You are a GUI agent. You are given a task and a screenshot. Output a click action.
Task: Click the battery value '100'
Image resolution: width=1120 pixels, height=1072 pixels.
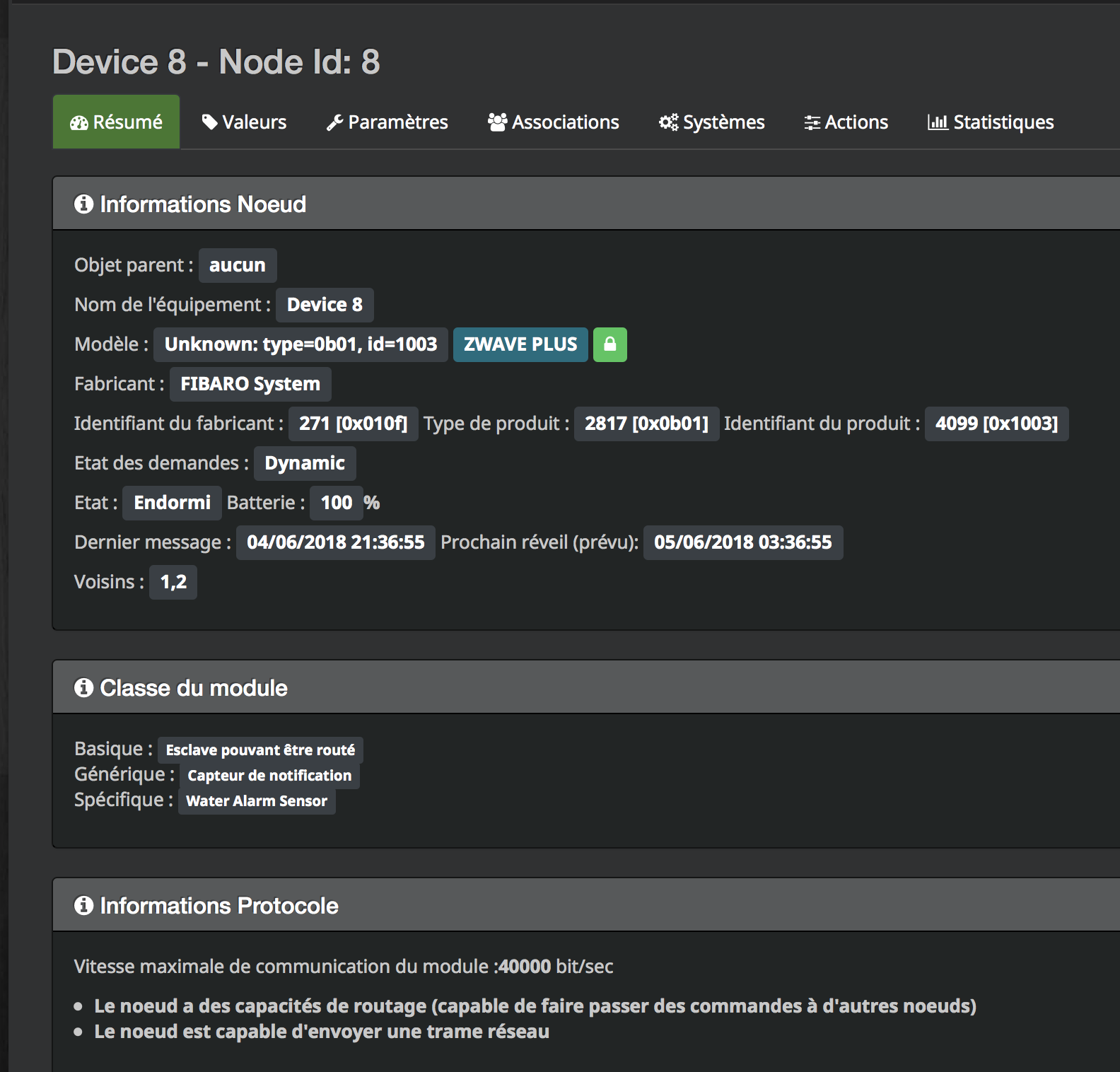tap(337, 503)
